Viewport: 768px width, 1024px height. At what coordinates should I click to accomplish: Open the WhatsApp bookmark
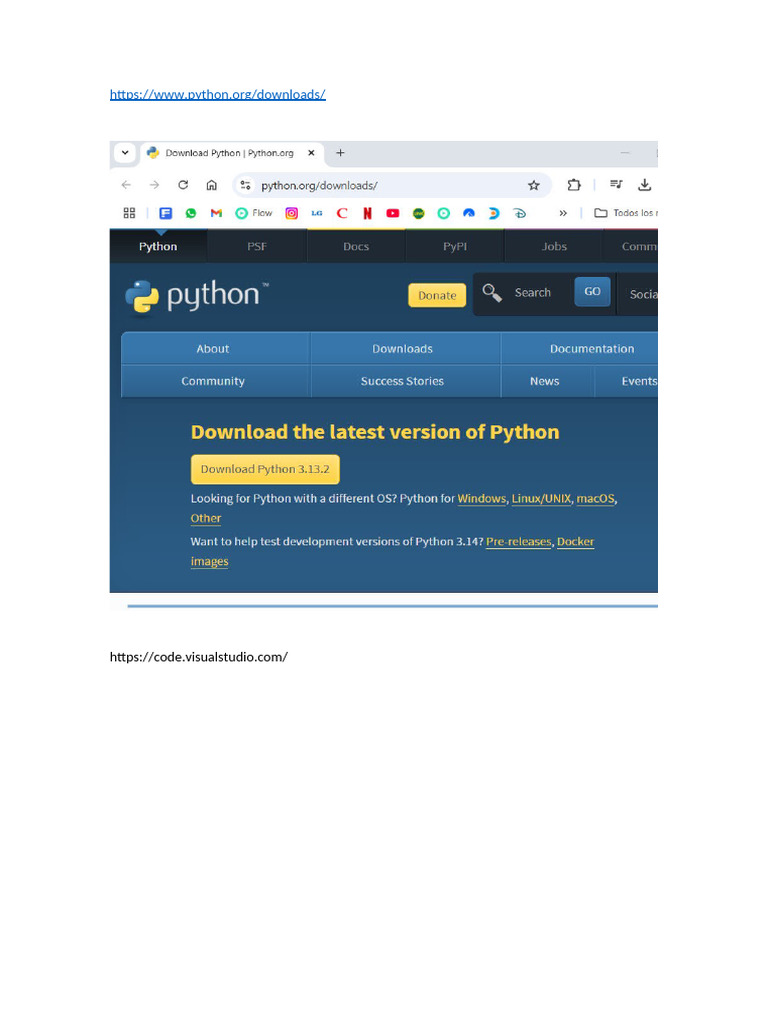point(191,213)
